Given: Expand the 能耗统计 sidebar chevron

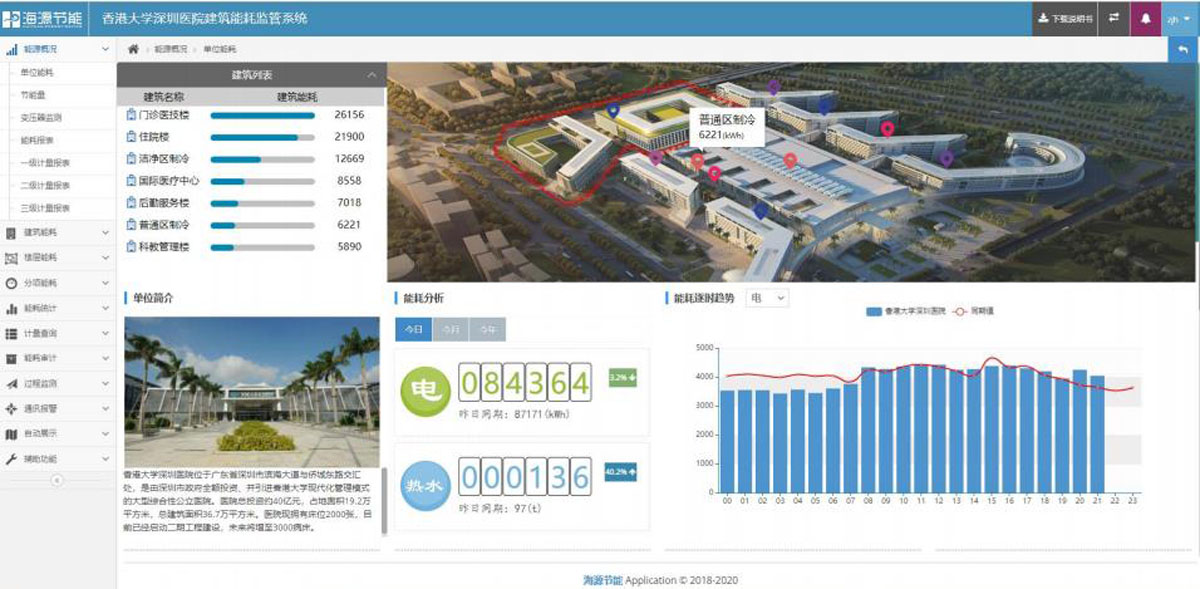Looking at the screenshot, I should click(x=105, y=308).
